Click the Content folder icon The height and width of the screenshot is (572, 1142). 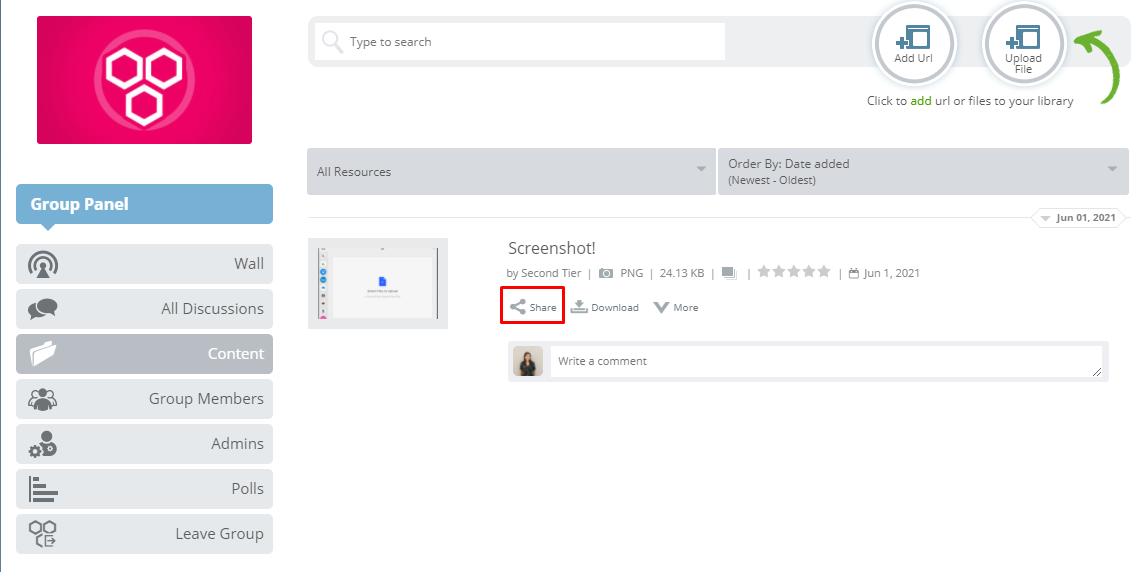43,353
